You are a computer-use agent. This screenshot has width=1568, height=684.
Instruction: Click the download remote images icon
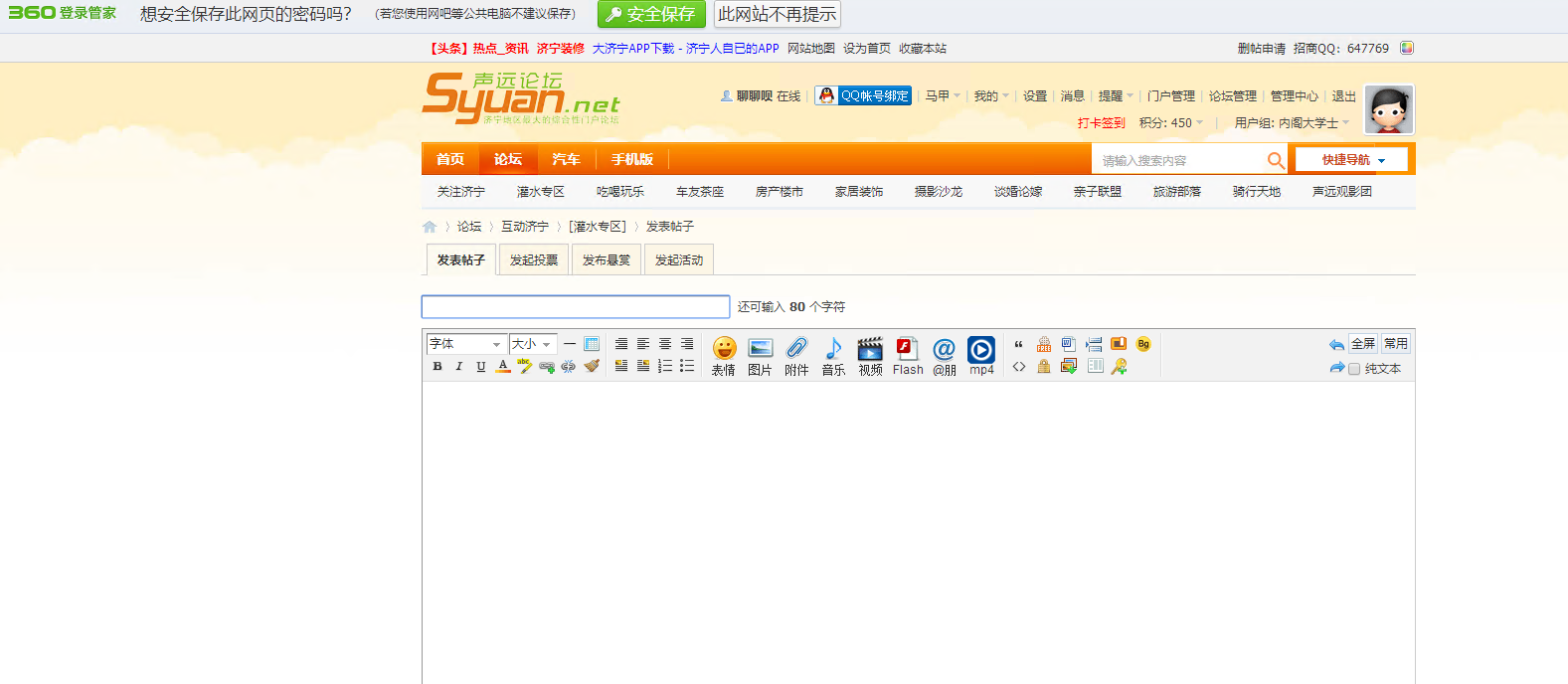[1069, 366]
